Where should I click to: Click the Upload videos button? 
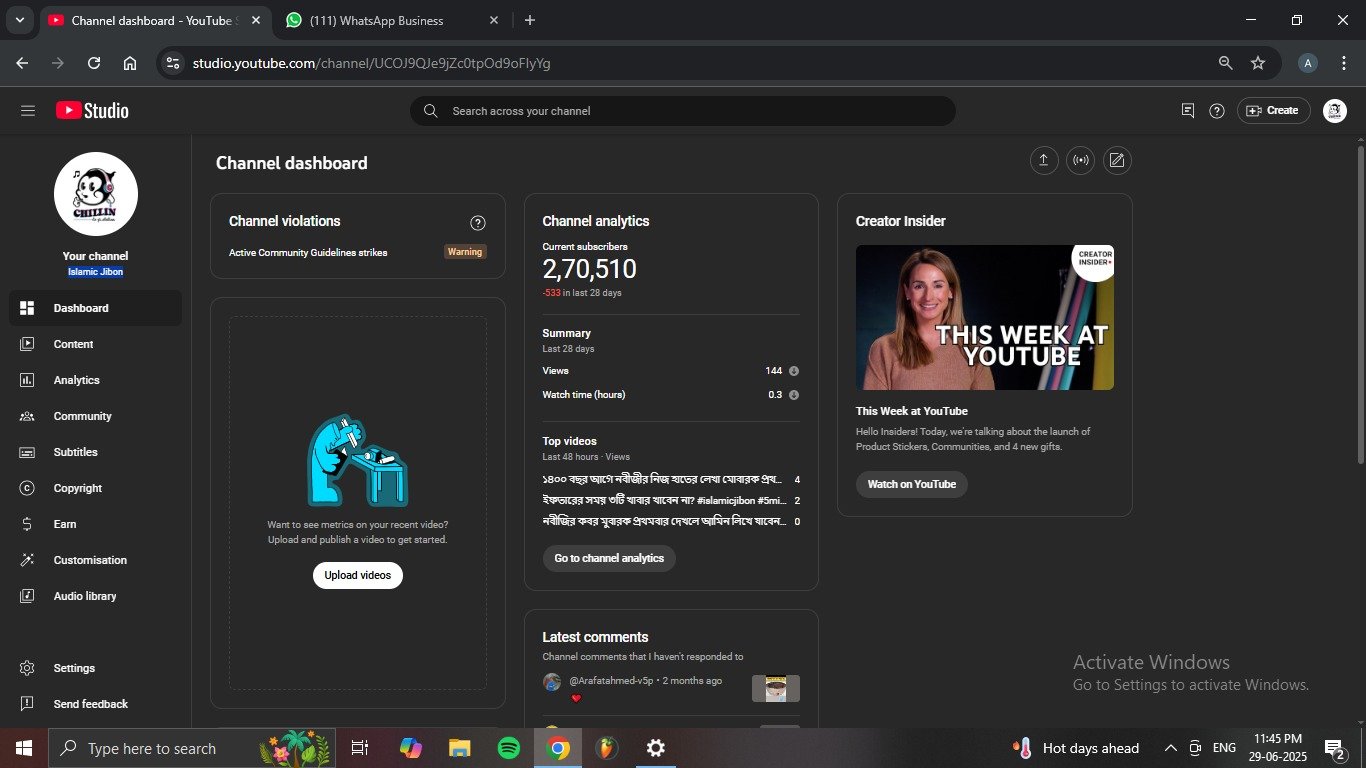(358, 575)
